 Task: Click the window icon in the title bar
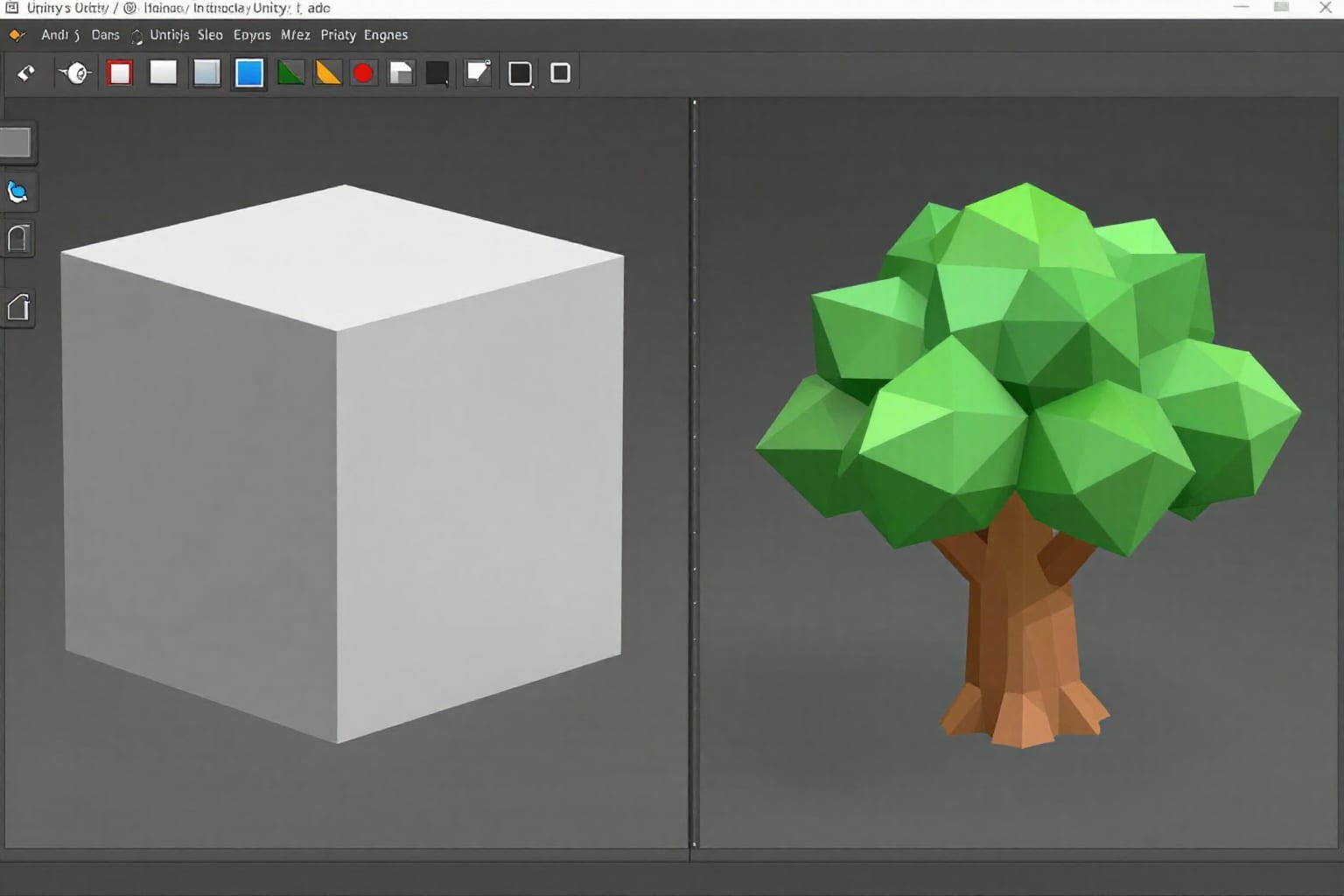tap(12, 8)
